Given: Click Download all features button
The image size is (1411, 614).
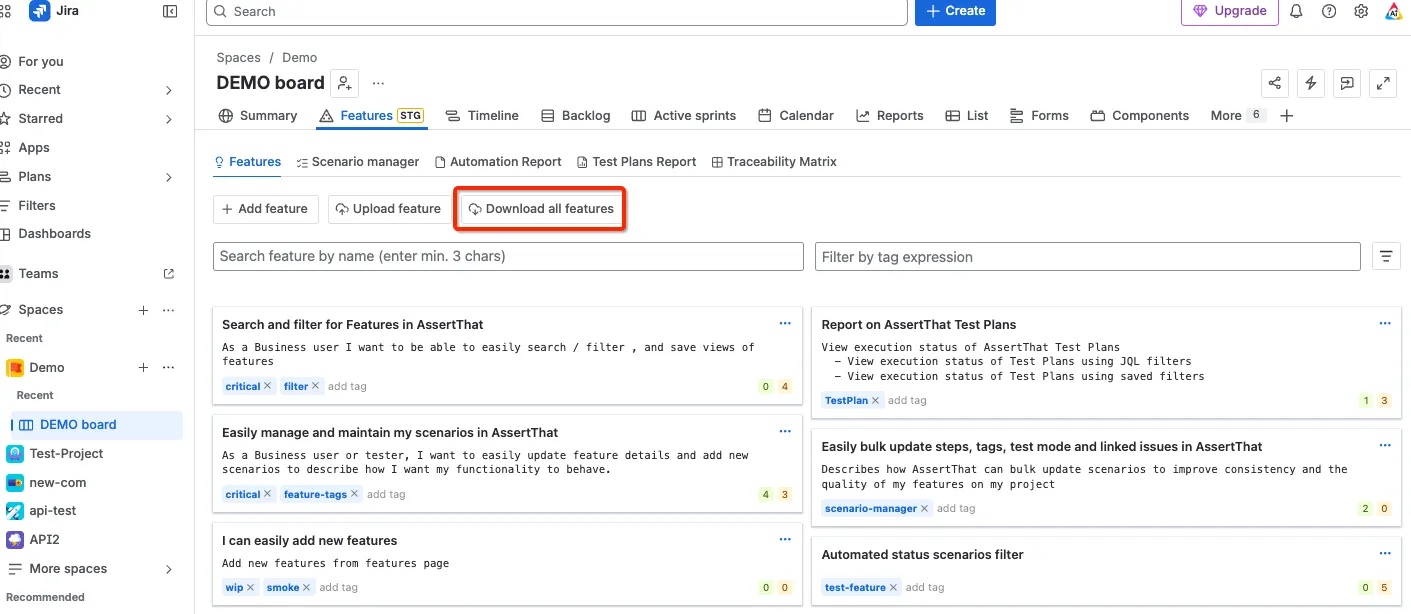Looking at the screenshot, I should click(541, 209).
